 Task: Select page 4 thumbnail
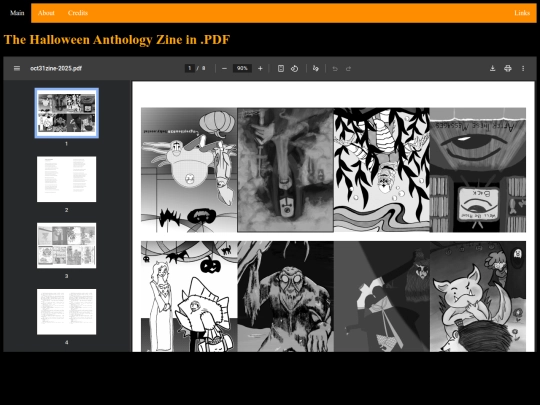66,312
